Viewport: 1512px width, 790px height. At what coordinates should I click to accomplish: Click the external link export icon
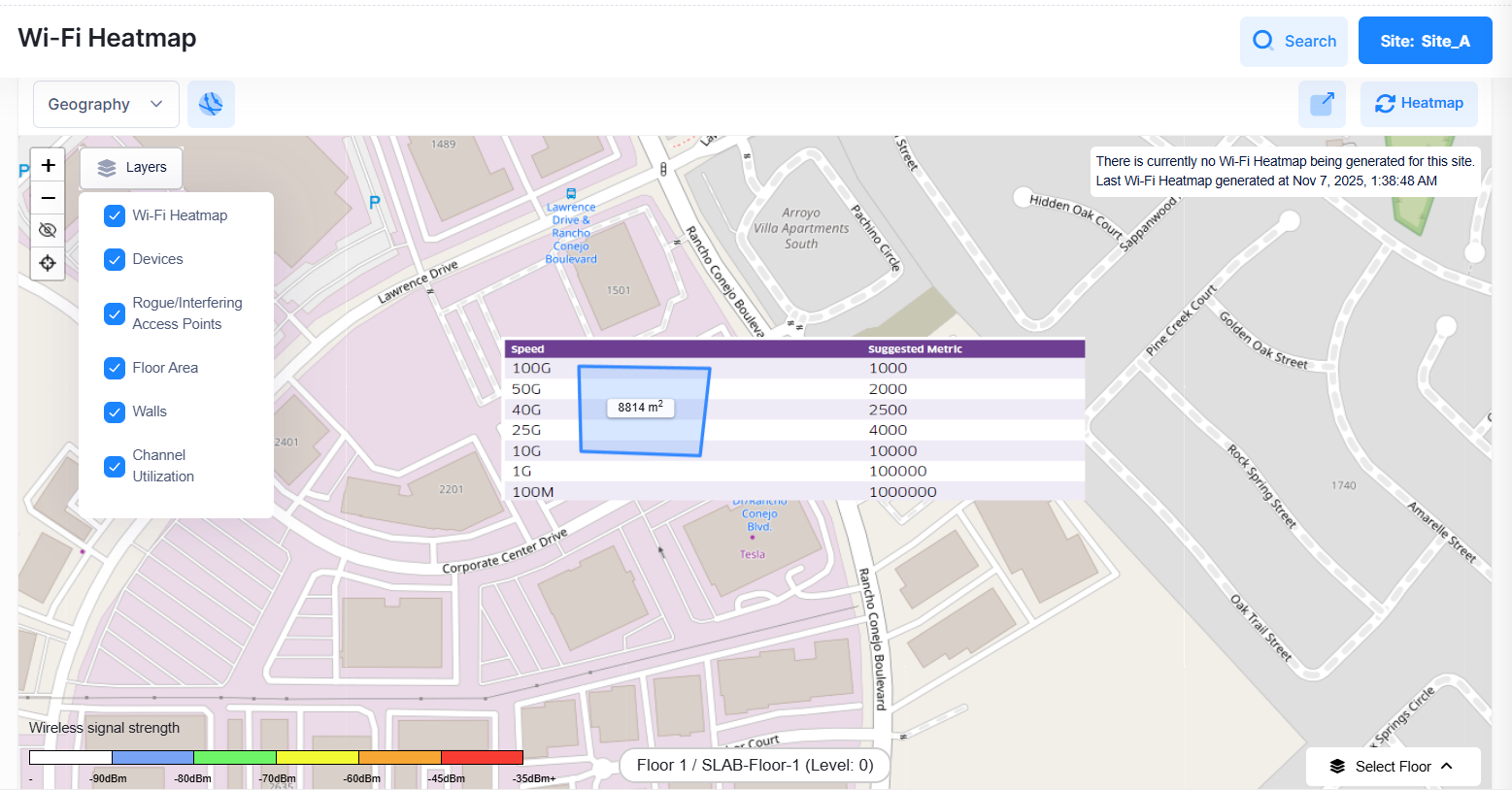click(x=1322, y=104)
